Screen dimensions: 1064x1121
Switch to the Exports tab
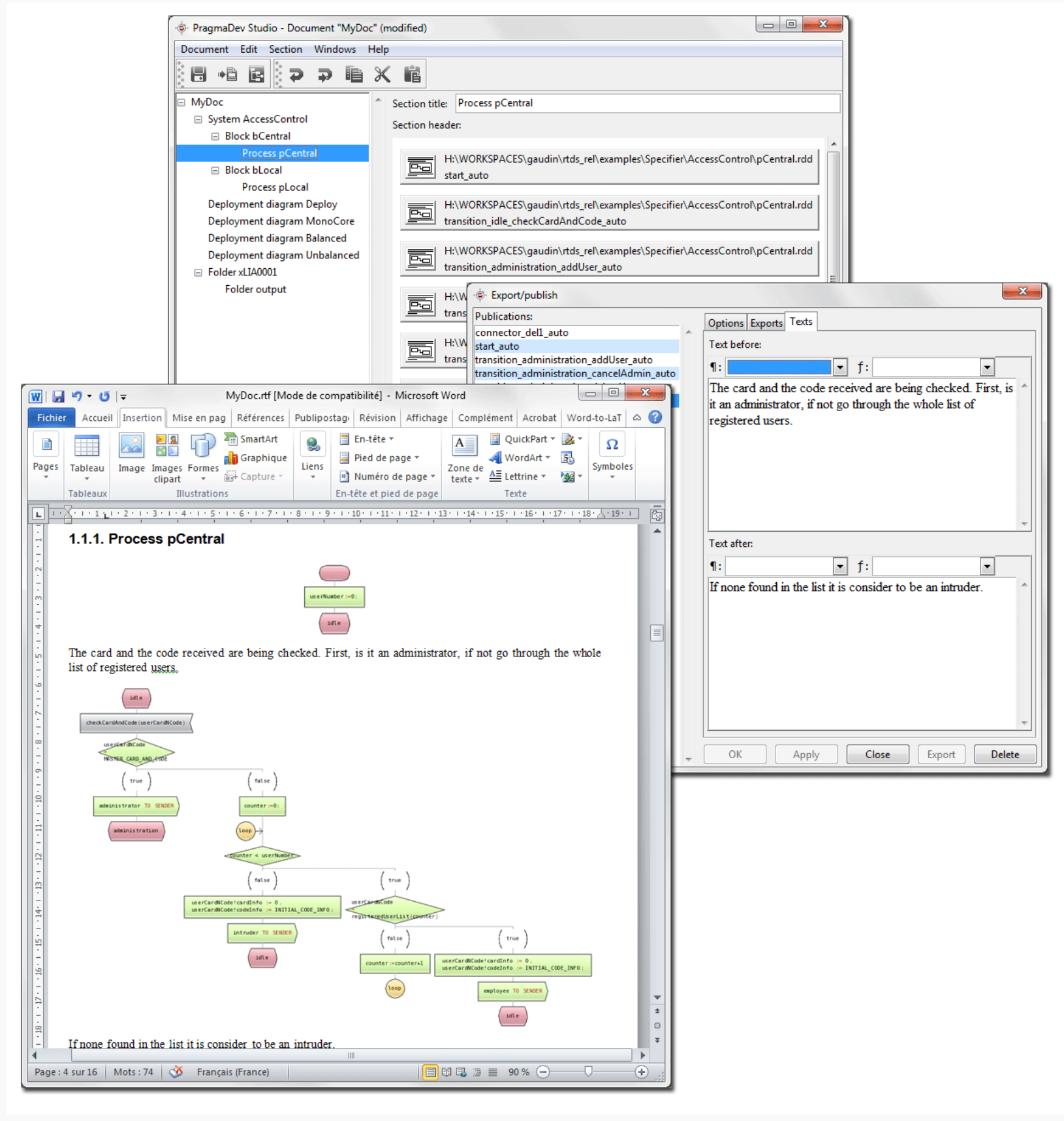[766, 323]
